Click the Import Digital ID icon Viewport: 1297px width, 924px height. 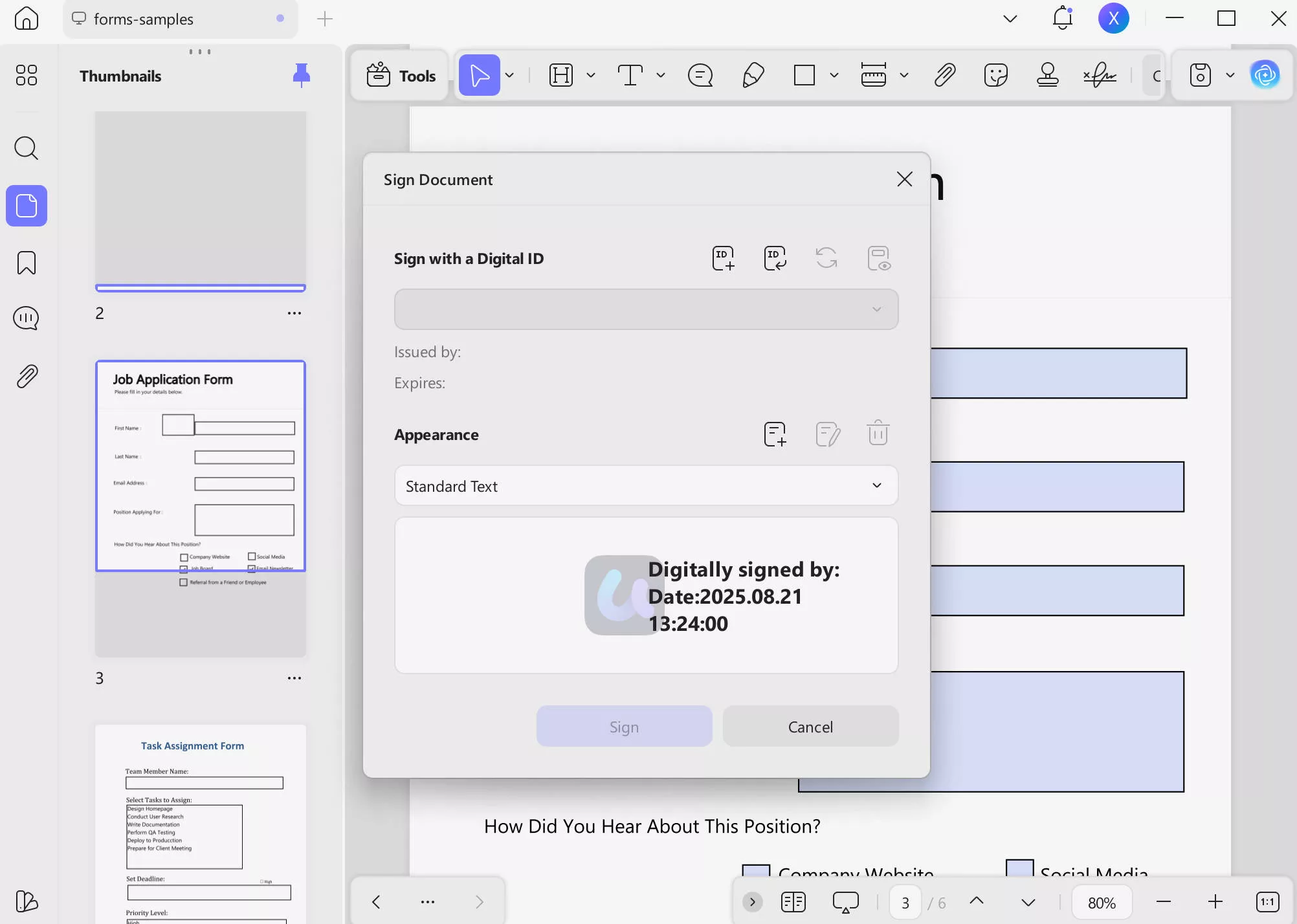click(775, 258)
